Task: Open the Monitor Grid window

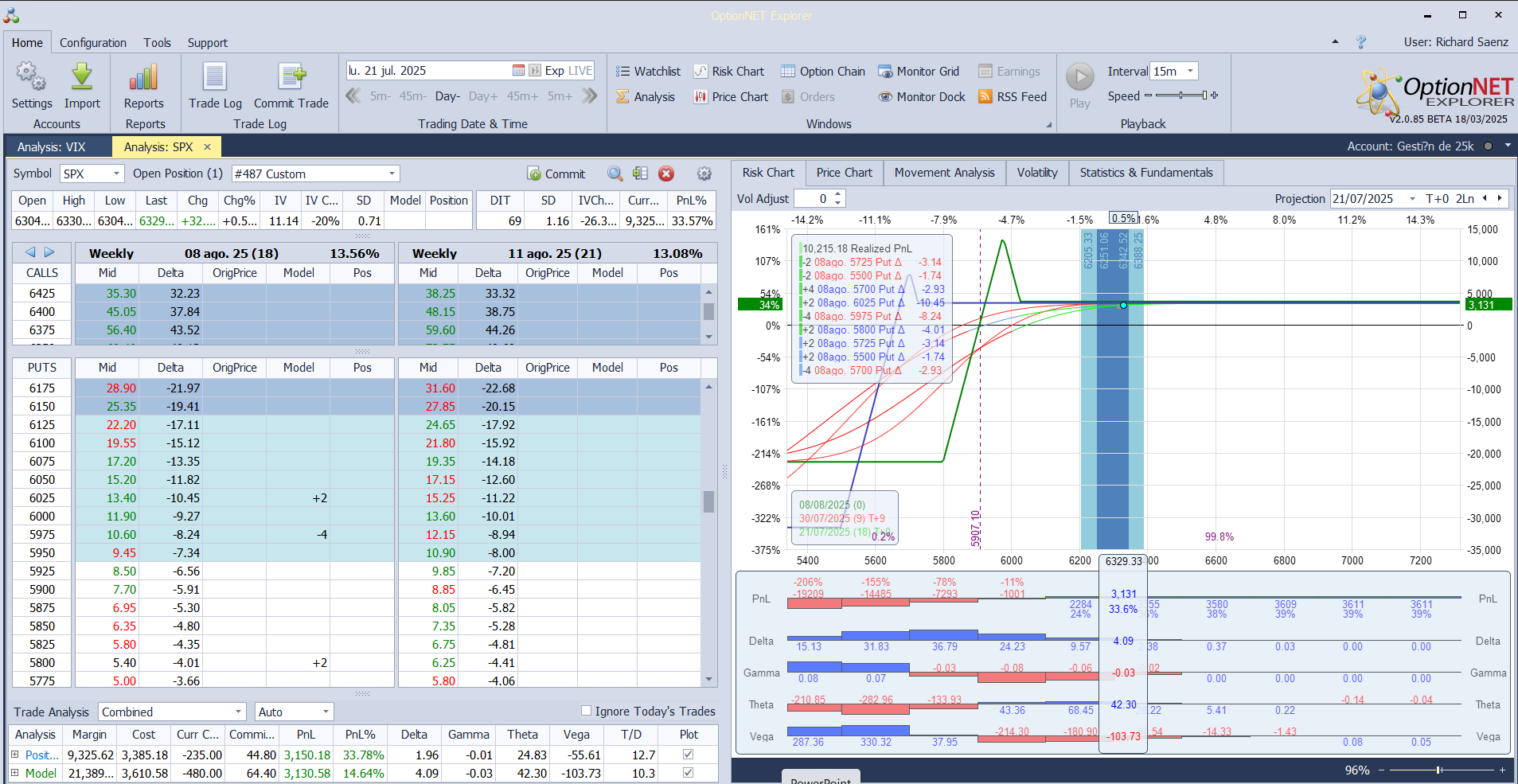Action: coord(919,72)
